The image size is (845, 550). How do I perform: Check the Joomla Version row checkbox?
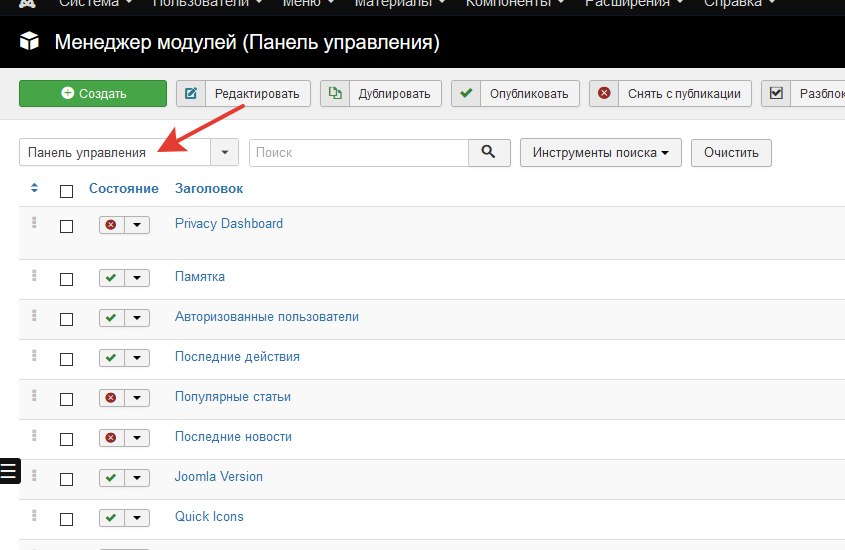tap(66, 479)
